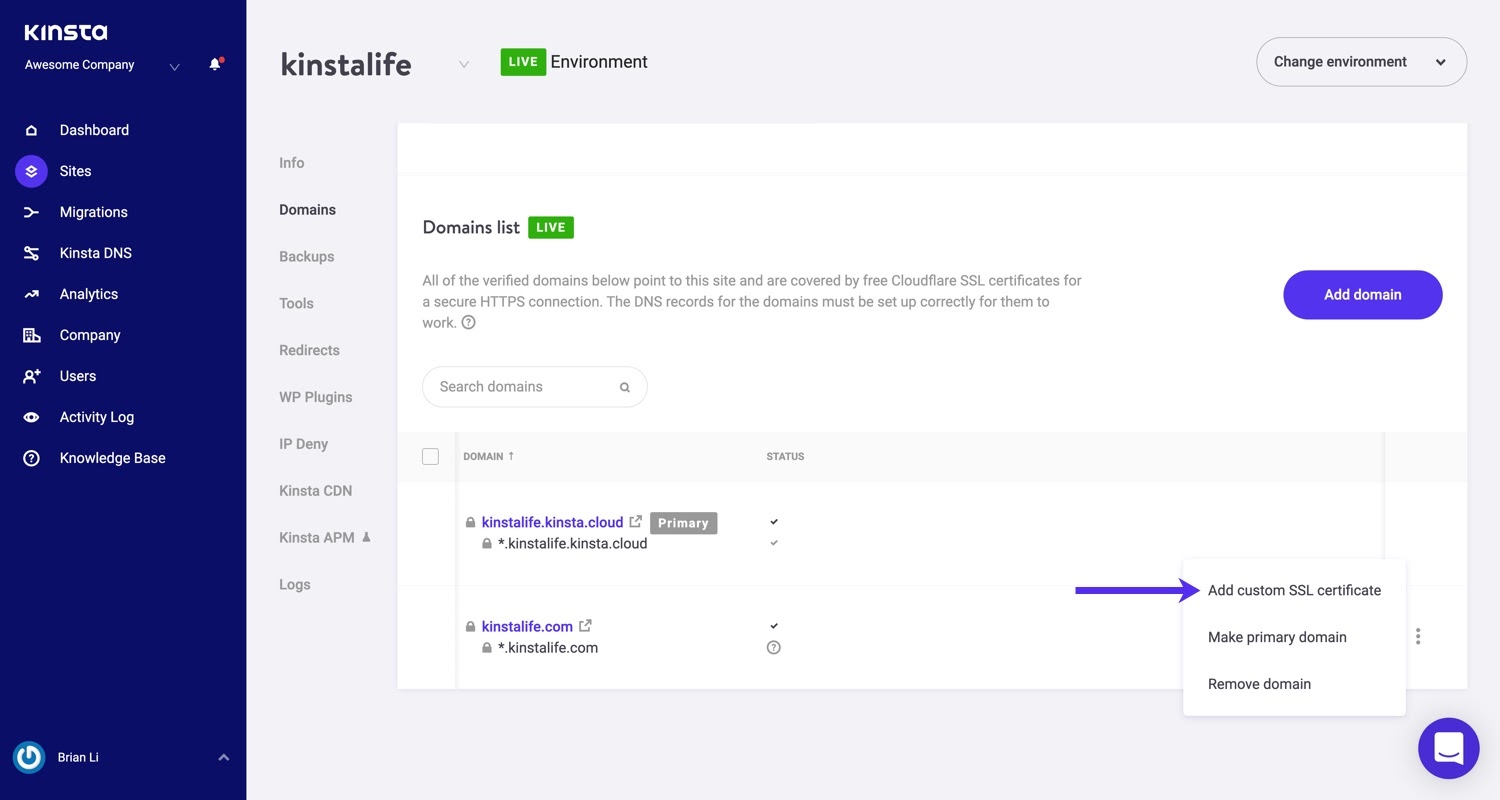The width and height of the screenshot is (1500, 800).
Task: Click the wildcard status question mark icon
Action: coord(773,647)
